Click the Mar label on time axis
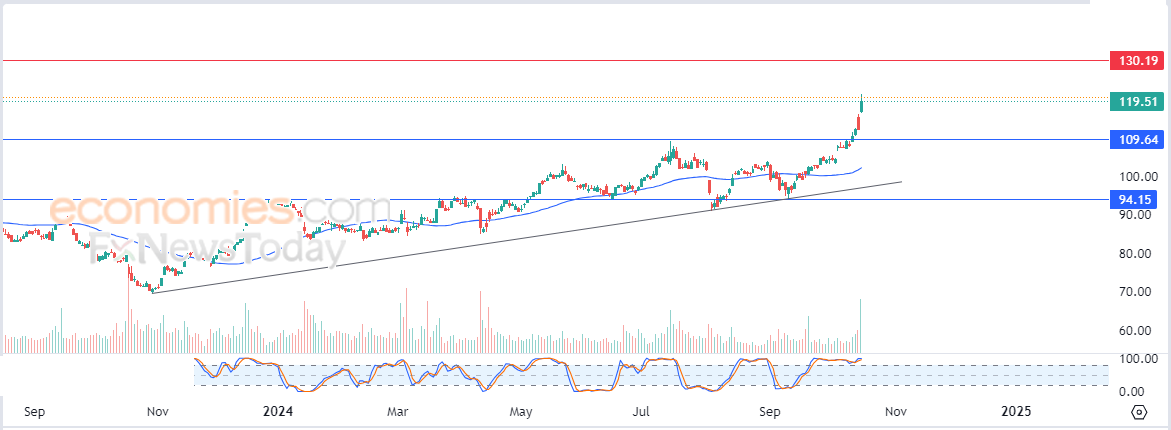This screenshot has height=430, width=1171. [x=398, y=411]
